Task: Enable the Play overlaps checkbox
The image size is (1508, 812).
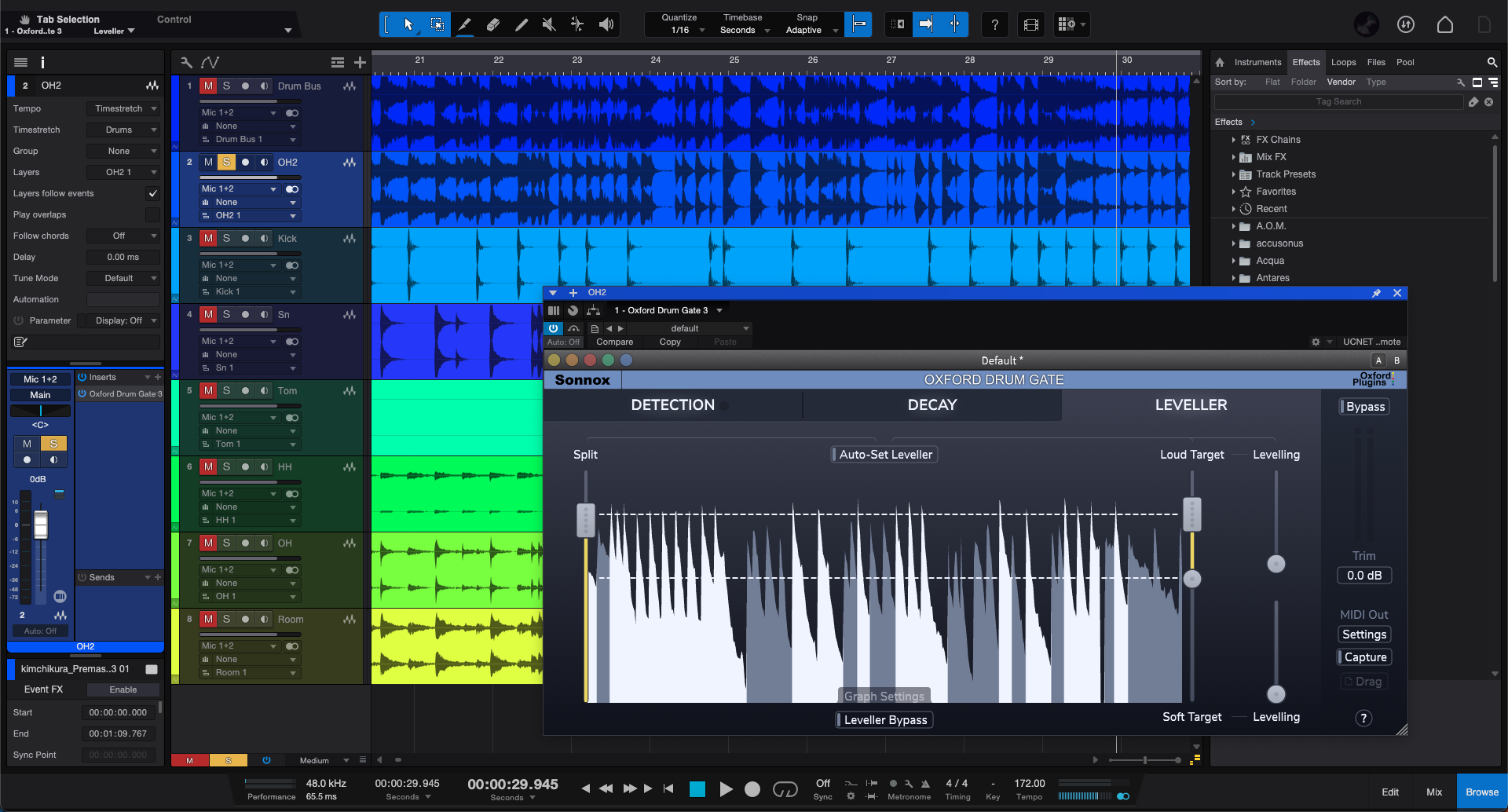Action: coord(152,214)
